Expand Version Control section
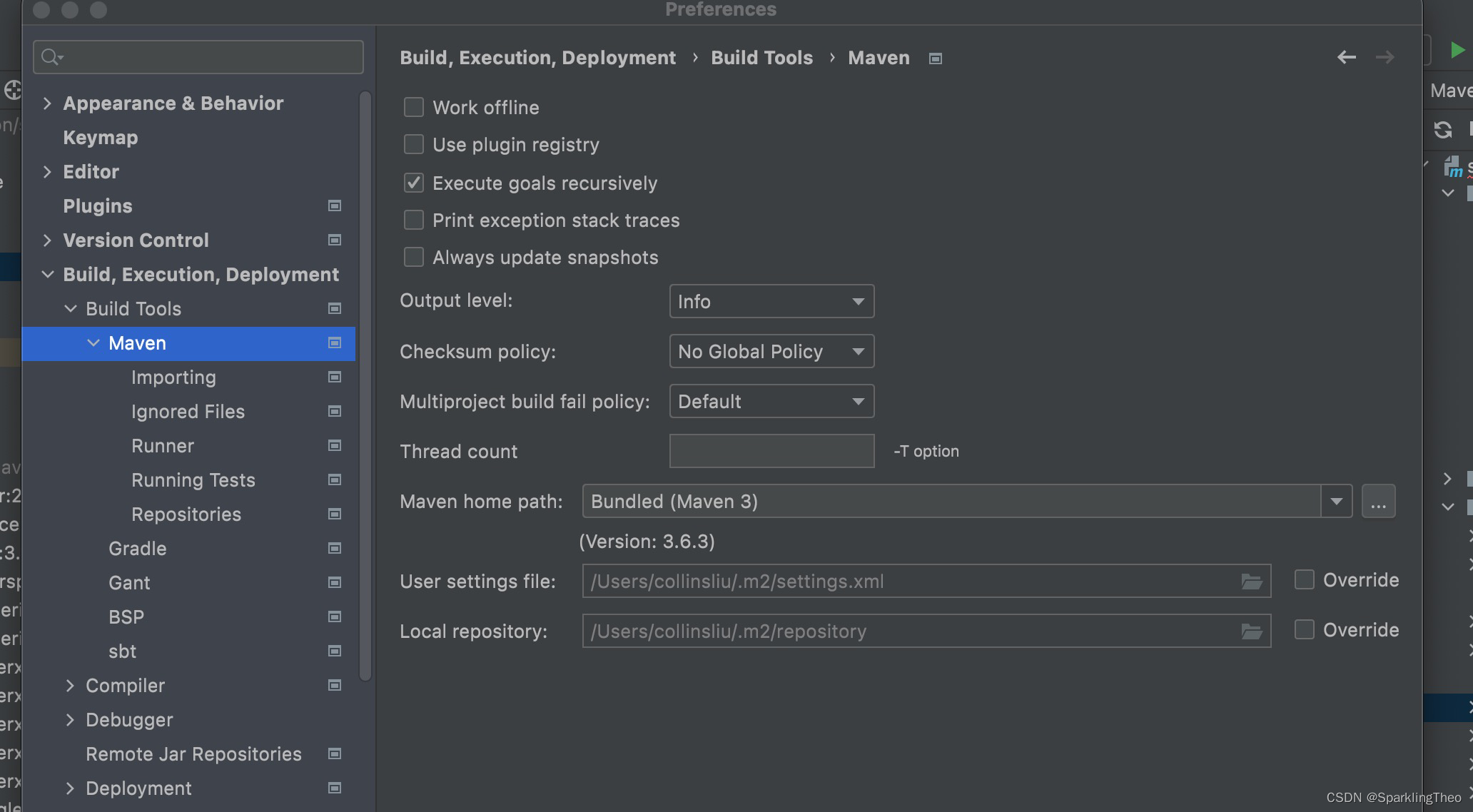1473x812 pixels. 47,240
